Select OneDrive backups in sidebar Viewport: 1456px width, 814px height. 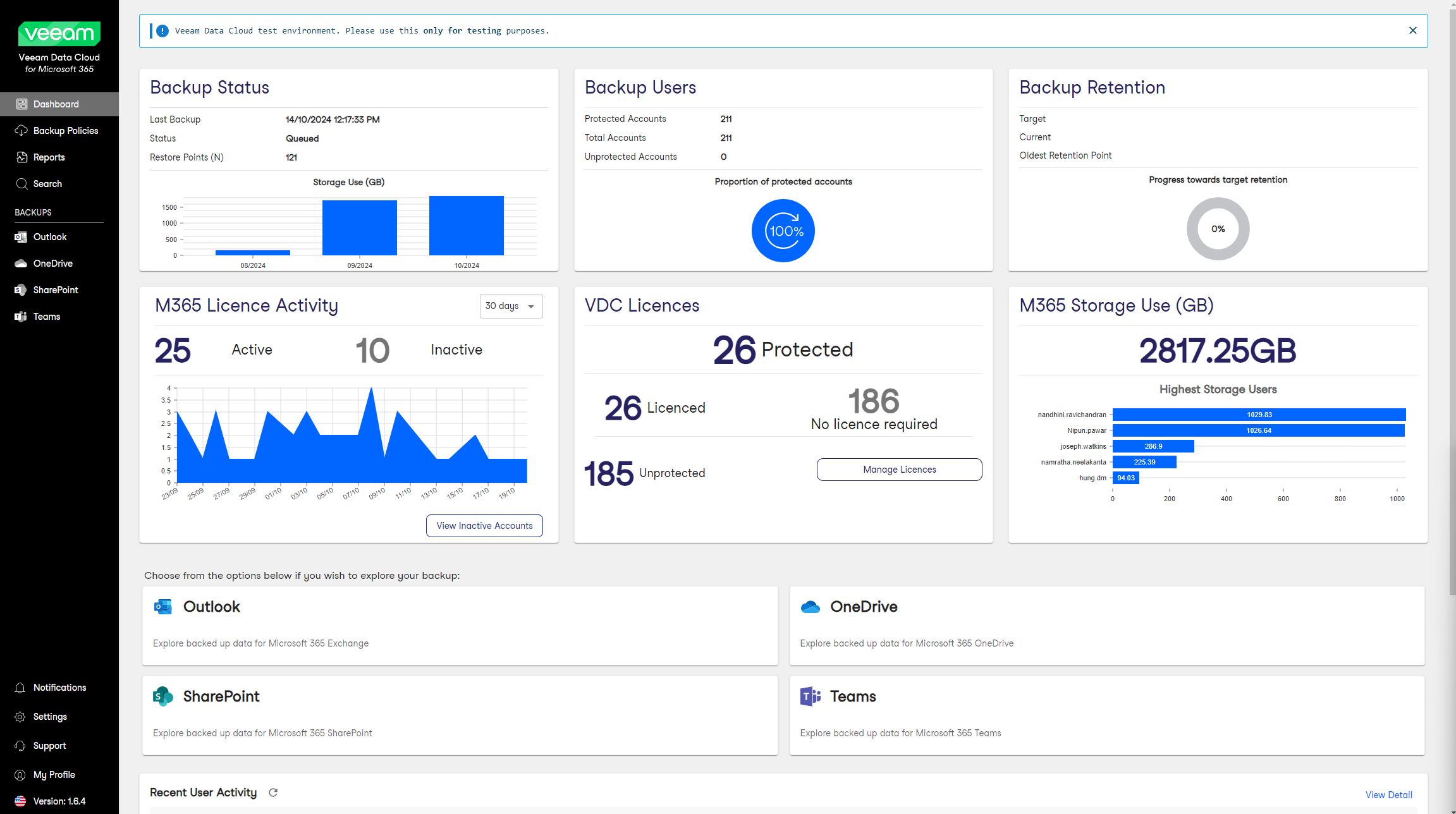click(x=59, y=264)
